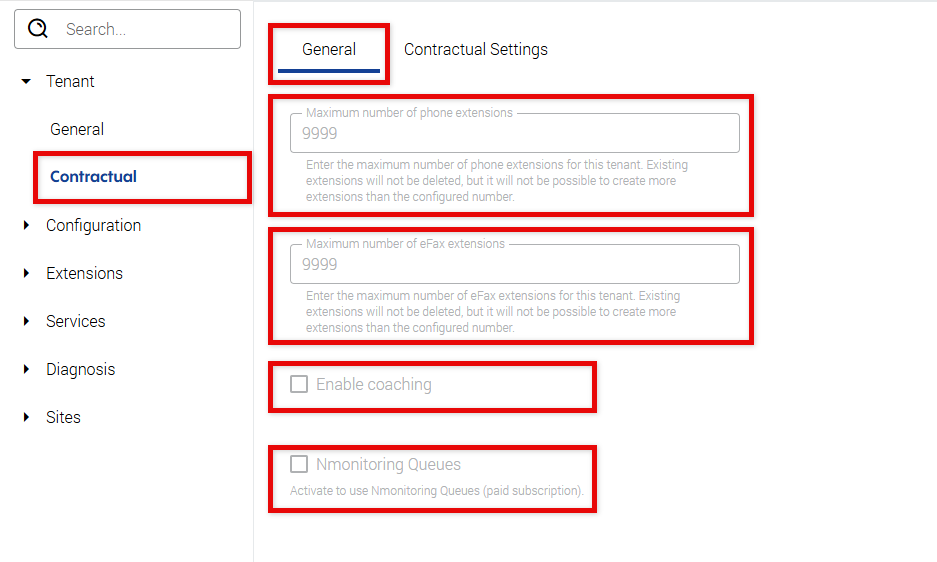Viewport: 937px width, 562px height.
Task: Click the maximum phone extensions field
Action: 514,133
